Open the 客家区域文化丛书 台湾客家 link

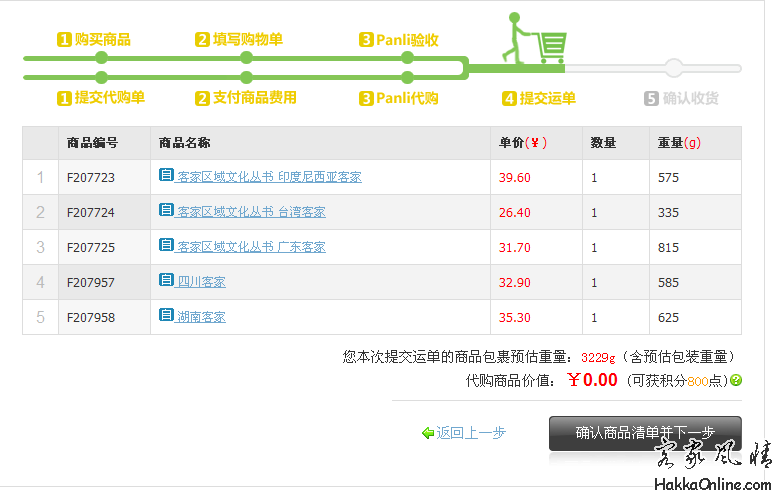251,212
